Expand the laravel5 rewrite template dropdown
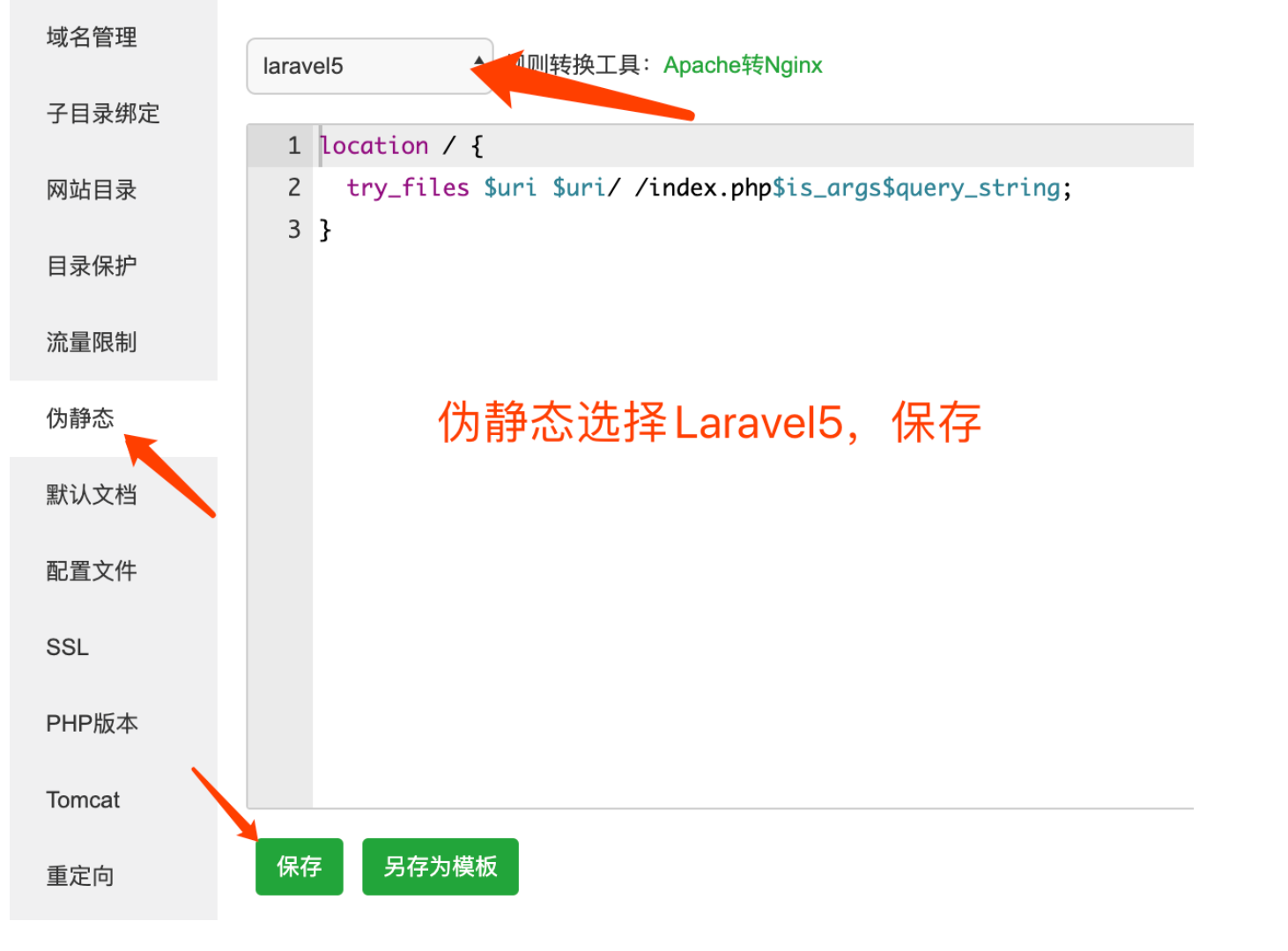 369,66
